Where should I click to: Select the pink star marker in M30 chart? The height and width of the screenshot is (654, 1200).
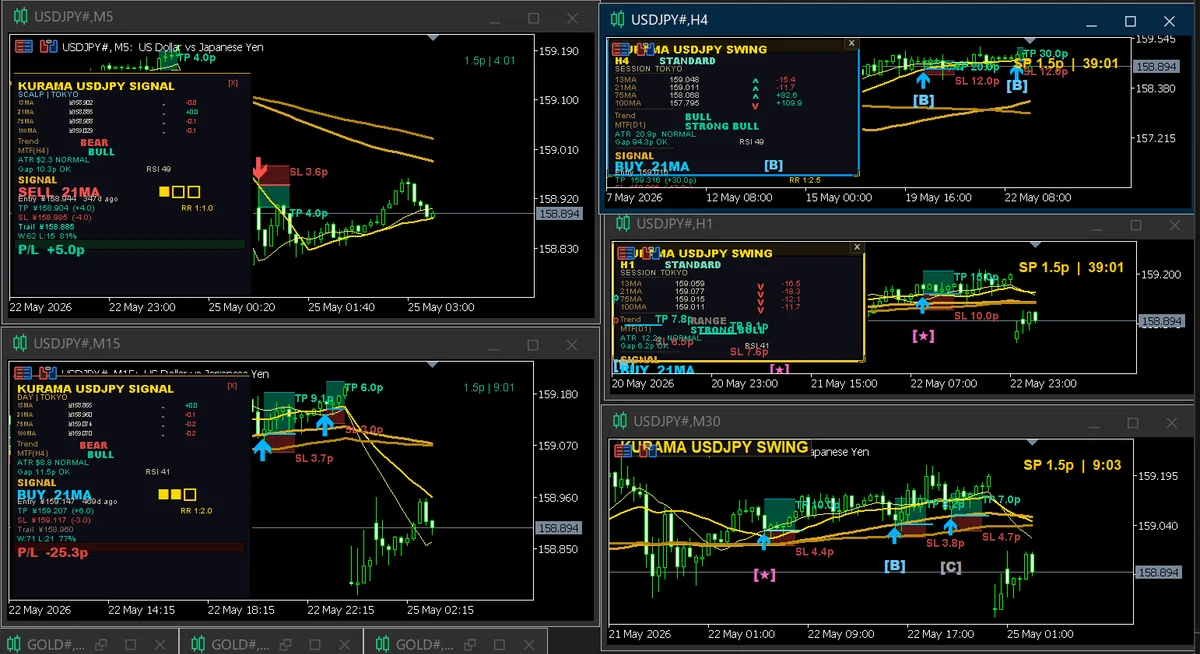pyautogui.click(x=764, y=574)
